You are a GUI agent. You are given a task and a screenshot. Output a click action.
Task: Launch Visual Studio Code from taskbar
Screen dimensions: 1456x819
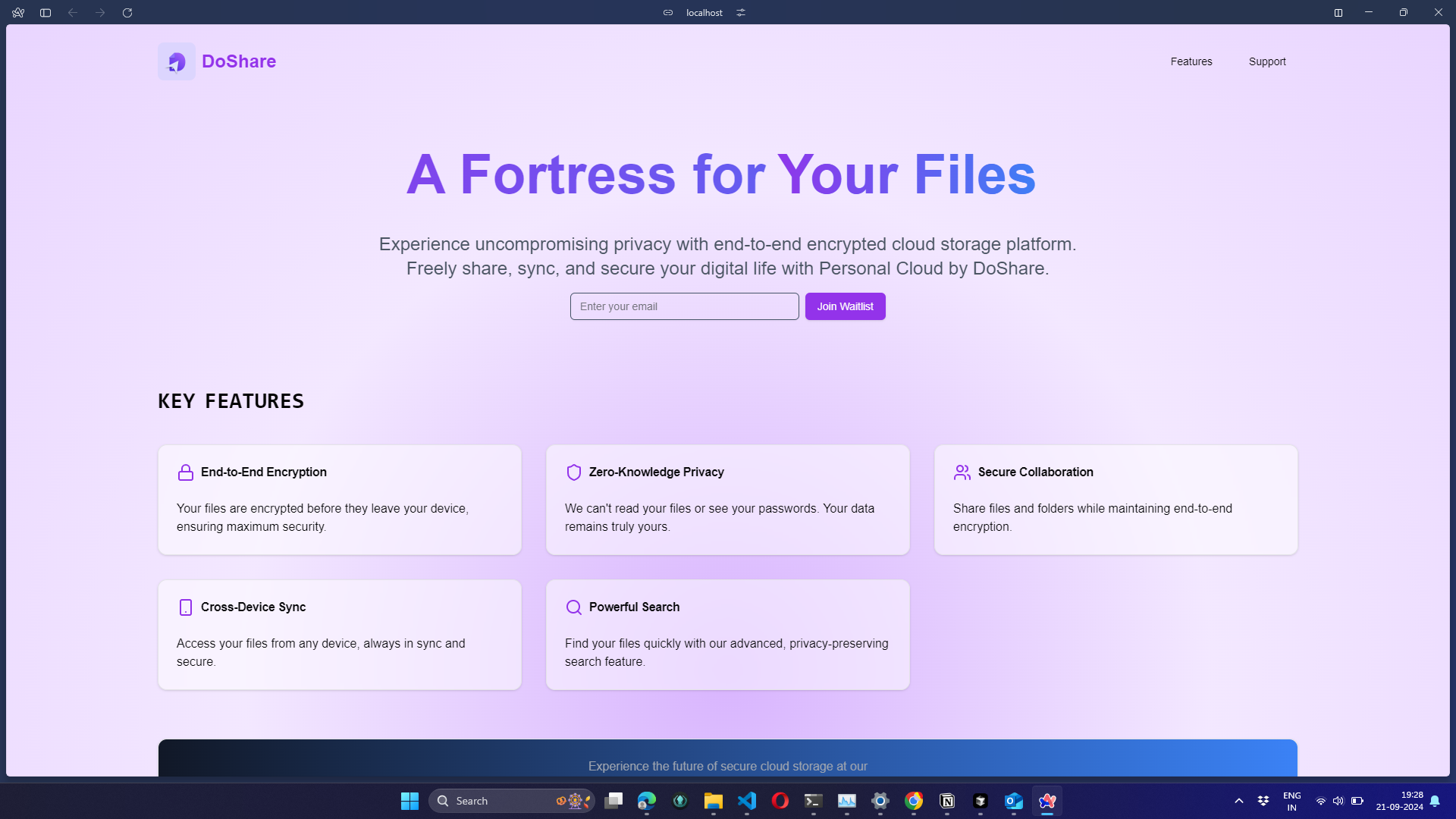point(747,801)
